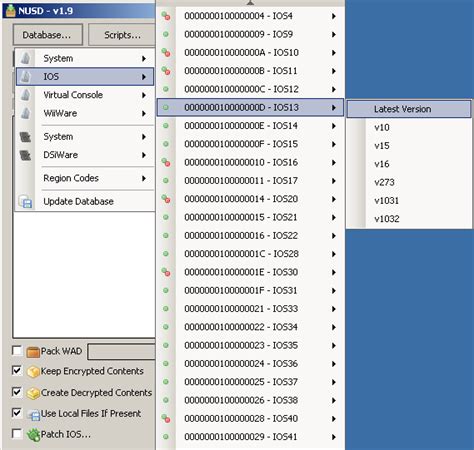The width and height of the screenshot is (474, 450).
Task: Open the 0000000100000021 - IOS33 entry
Action: pos(250,309)
